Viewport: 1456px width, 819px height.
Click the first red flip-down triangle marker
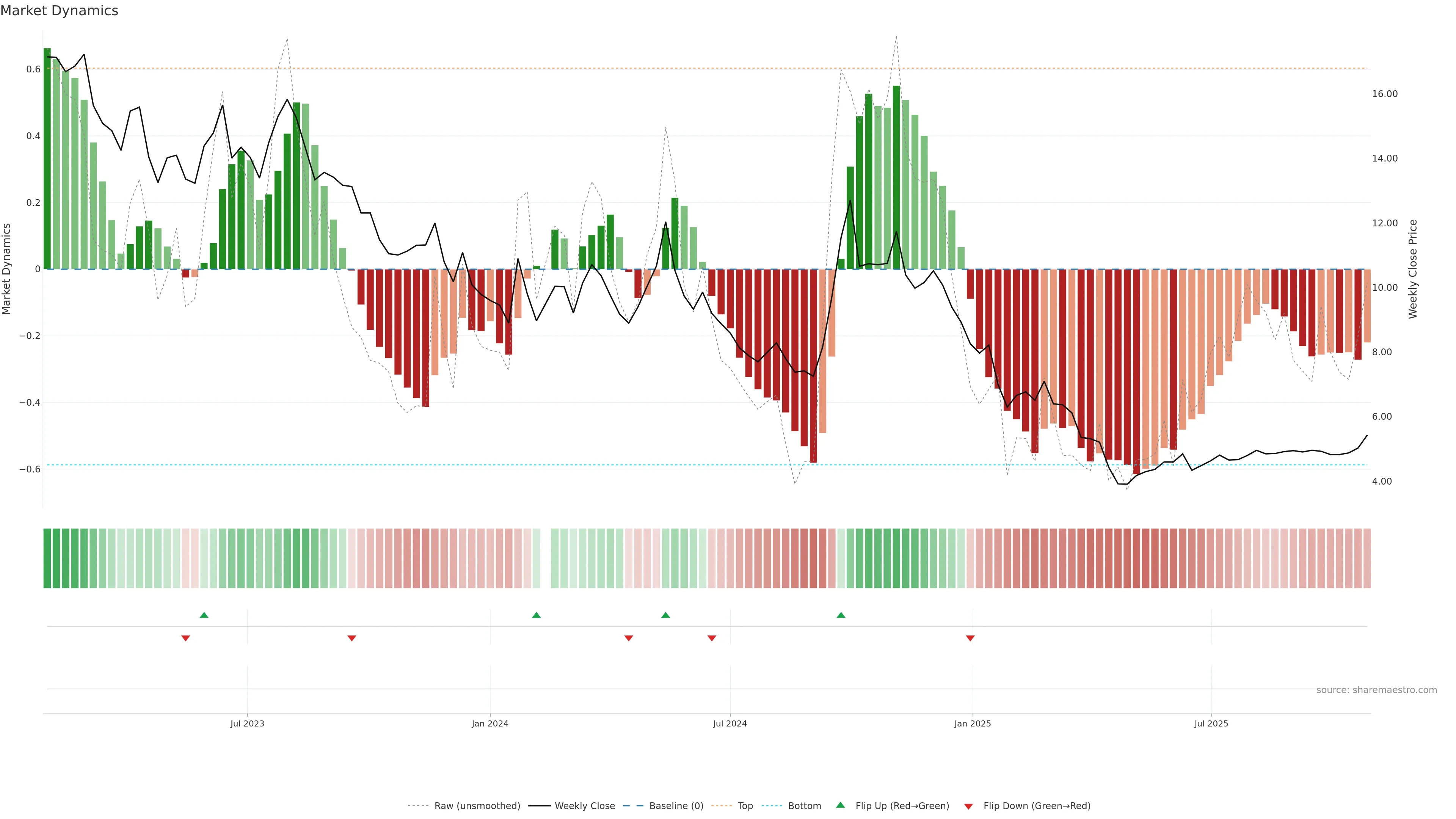point(185,638)
